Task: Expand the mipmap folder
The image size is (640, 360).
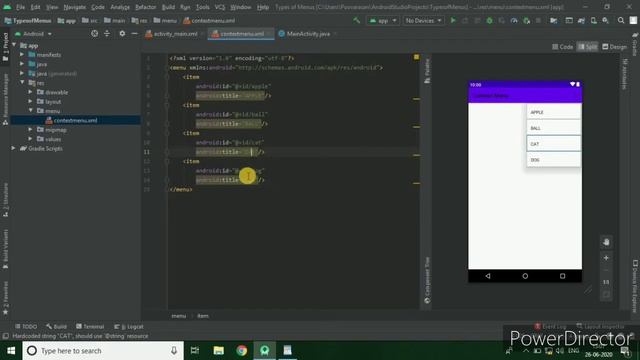Action: pos(30,130)
